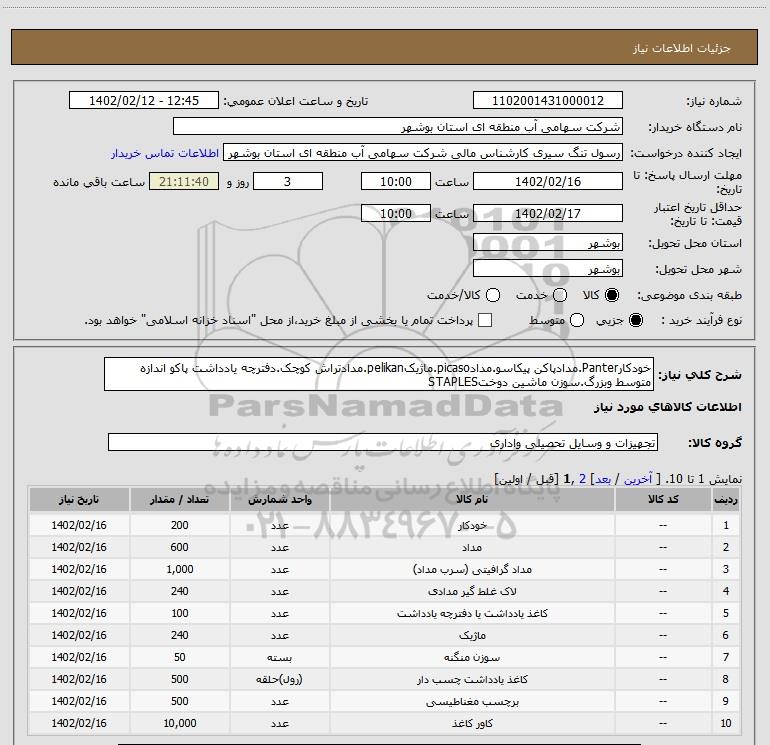The height and width of the screenshot is (745, 770).
Task: Choose the کالا/خدمت radio option
Action: [x=493, y=295]
